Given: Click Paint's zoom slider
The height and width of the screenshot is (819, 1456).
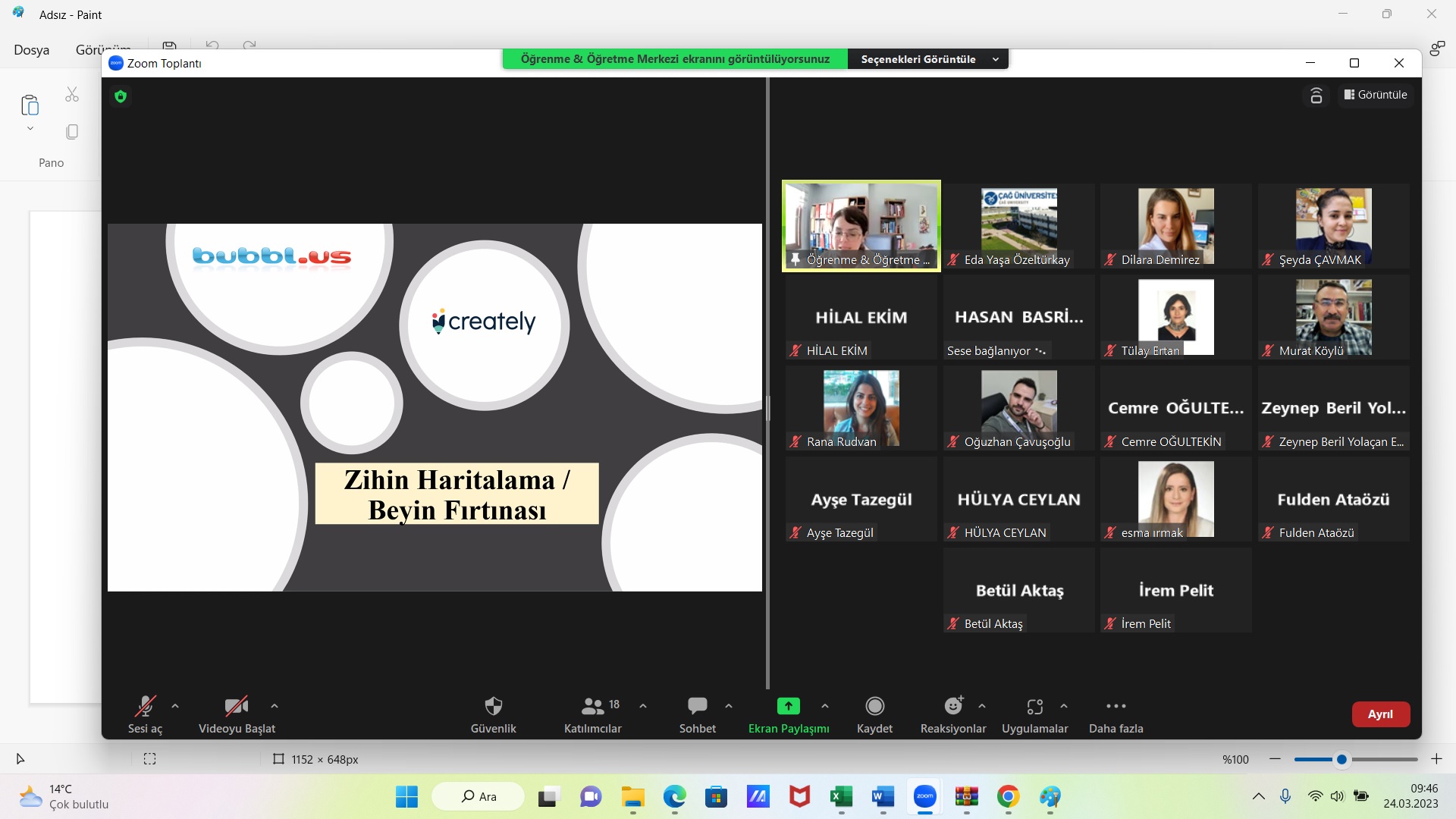Looking at the screenshot, I should coord(1356,759).
